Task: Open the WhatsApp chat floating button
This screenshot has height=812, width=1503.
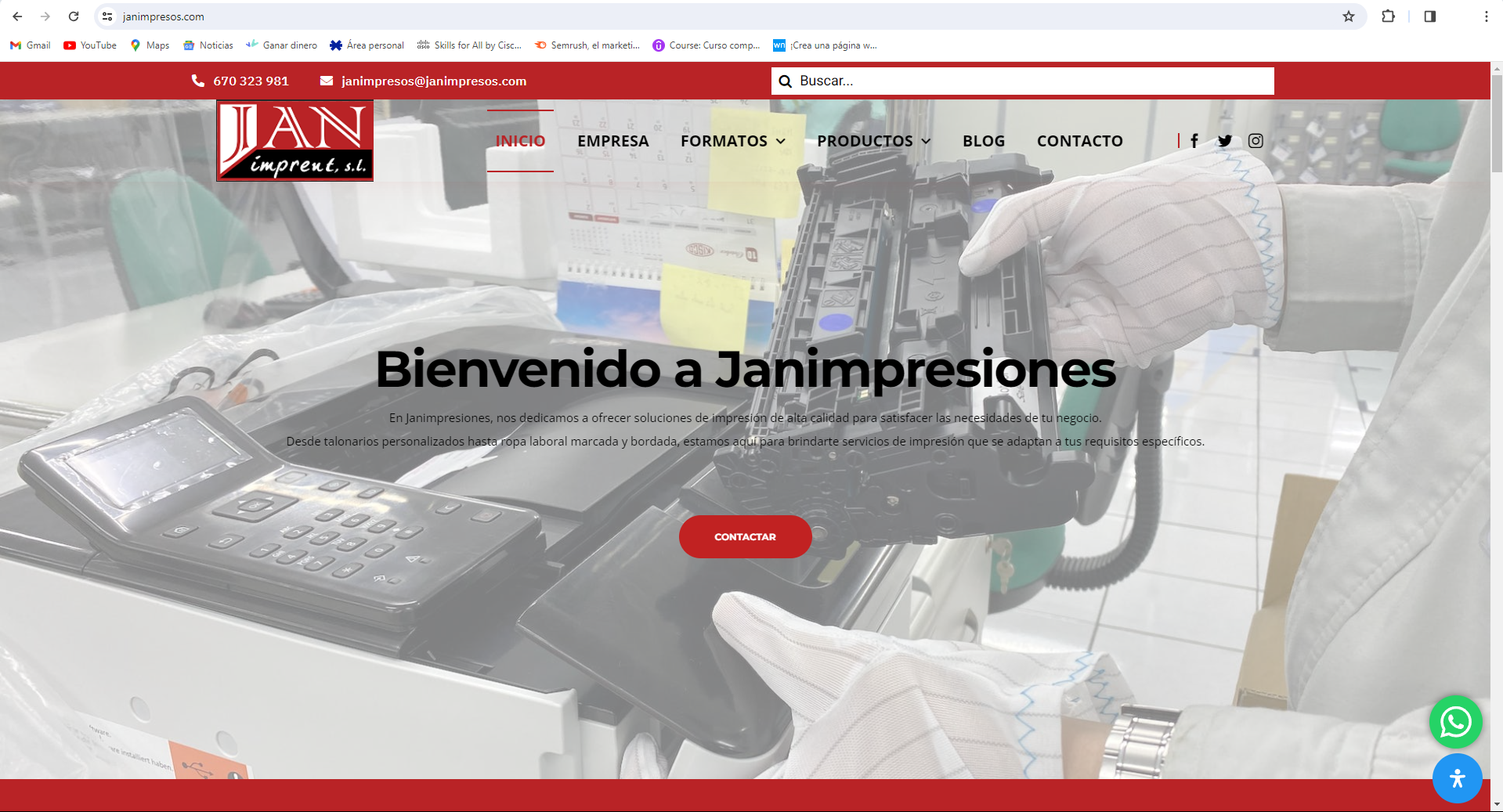Action: (x=1456, y=722)
